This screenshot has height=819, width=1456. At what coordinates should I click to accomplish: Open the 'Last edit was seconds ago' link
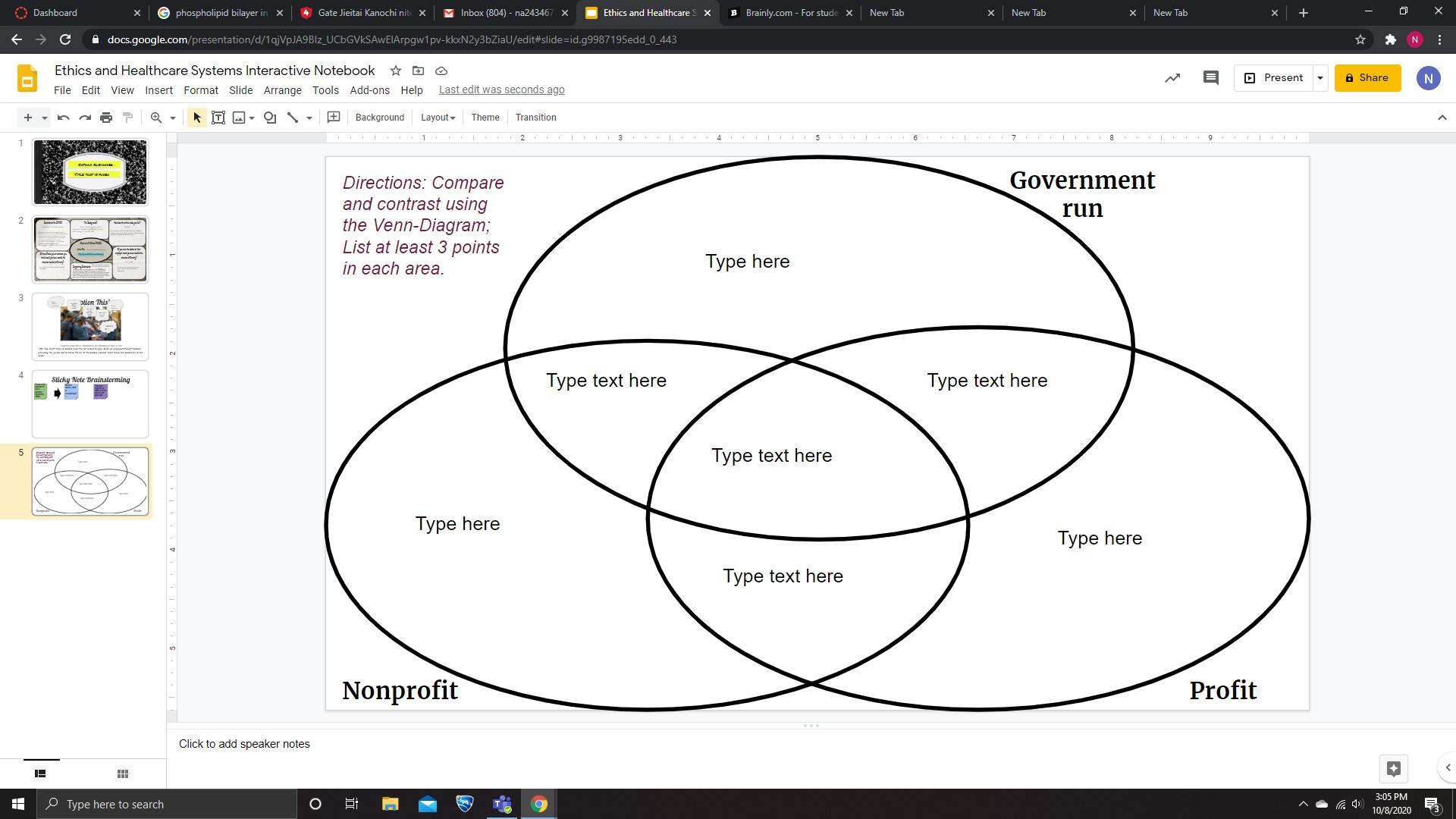coord(501,89)
